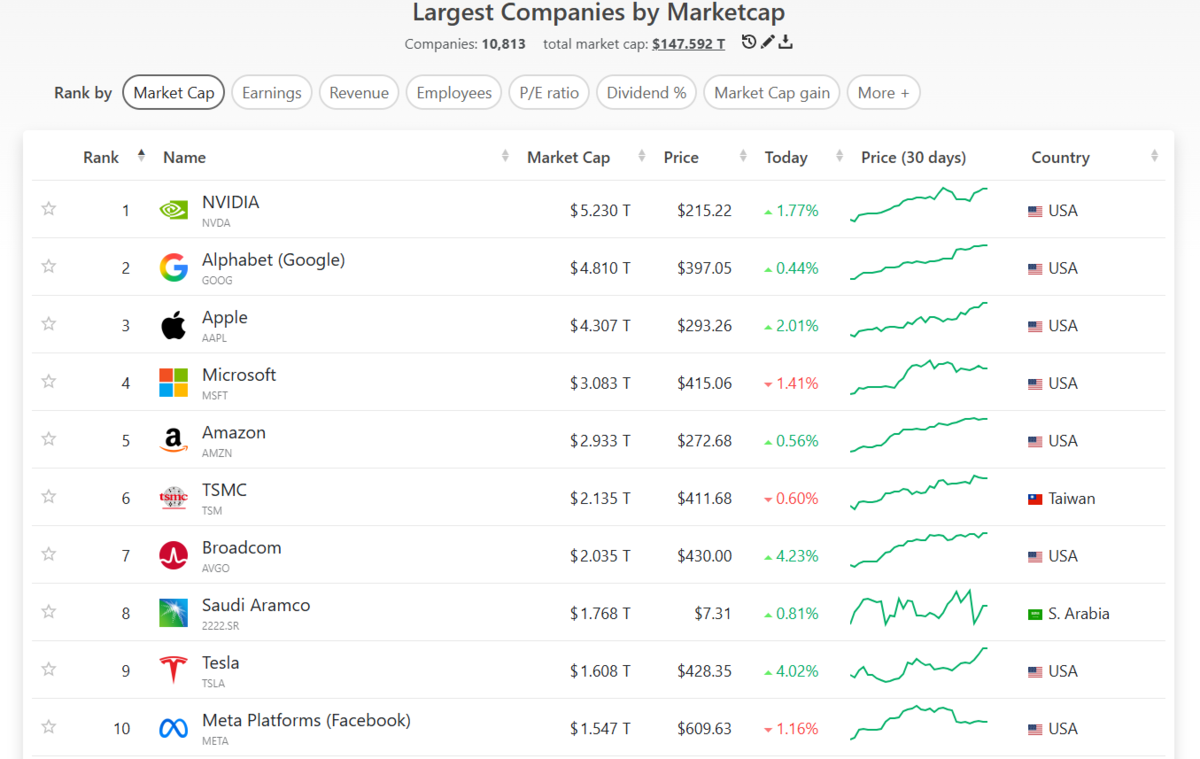This screenshot has width=1200, height=759.
Task: Star Tesla as a favorite
Action: (48, 669)
